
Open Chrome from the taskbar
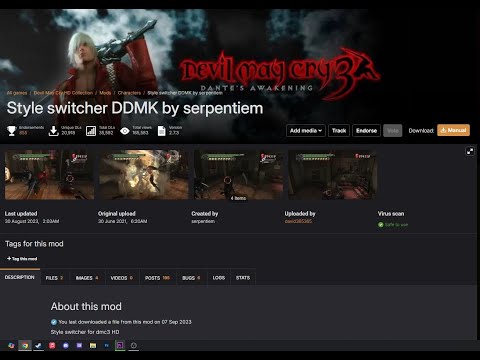[x=25, y=345]
